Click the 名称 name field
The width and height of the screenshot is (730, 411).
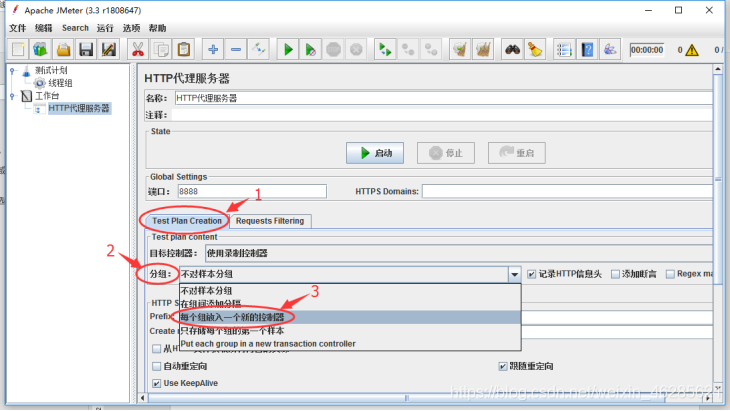coord(444,98)
